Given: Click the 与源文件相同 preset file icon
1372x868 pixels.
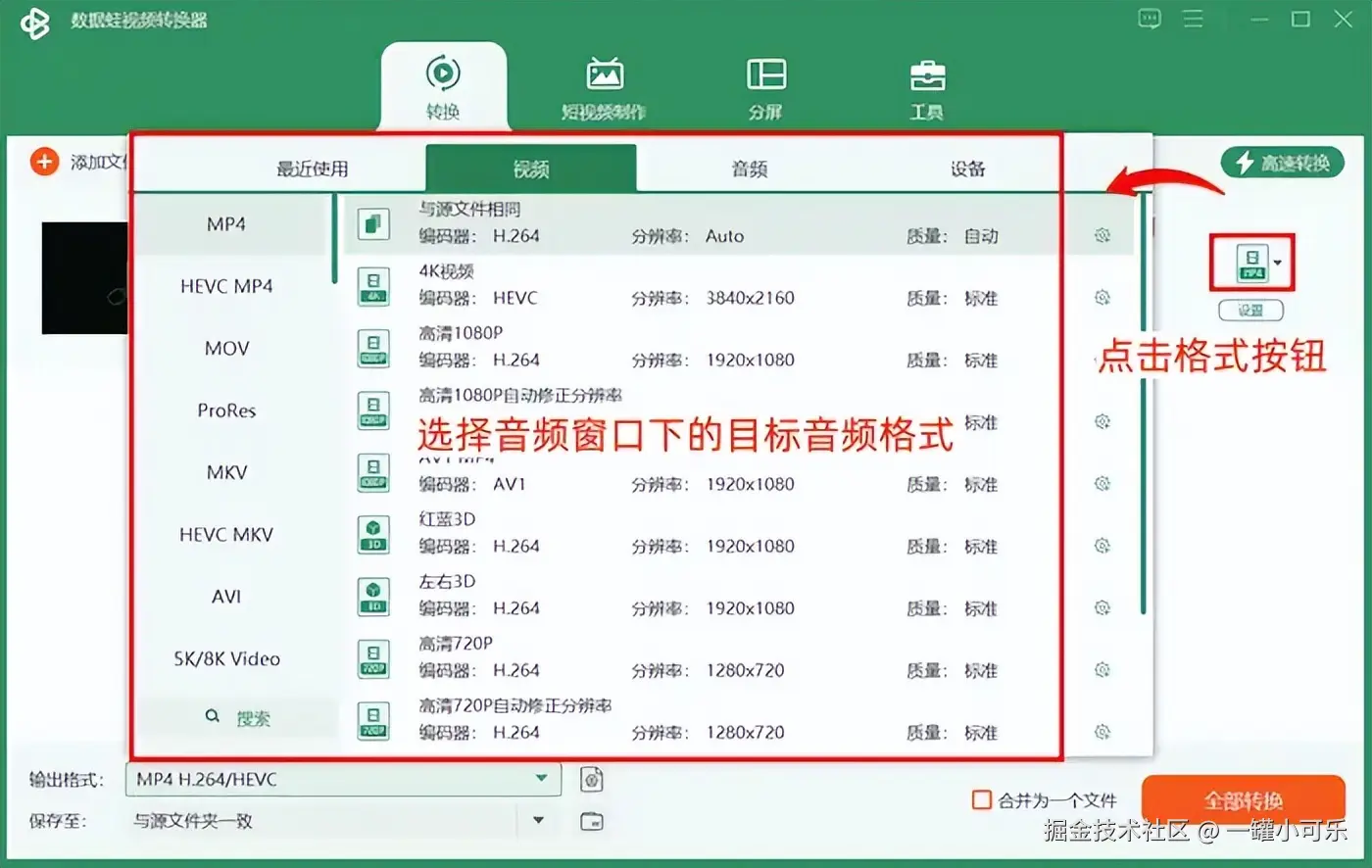Looking at the screenshot, I should [373, 224].
